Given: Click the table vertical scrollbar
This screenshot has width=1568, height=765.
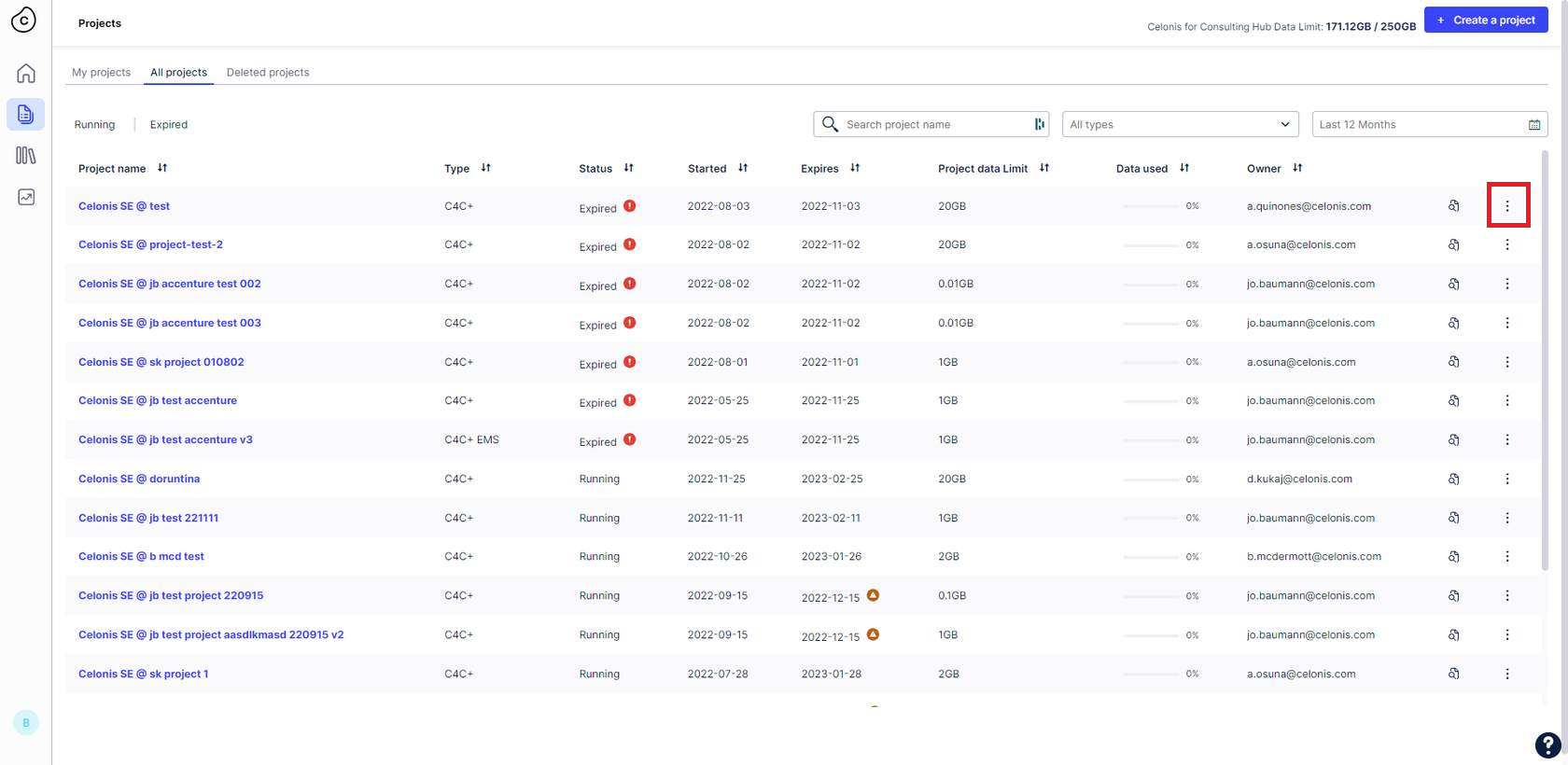Looking at the screenshot, I should tap(1545, 359).
